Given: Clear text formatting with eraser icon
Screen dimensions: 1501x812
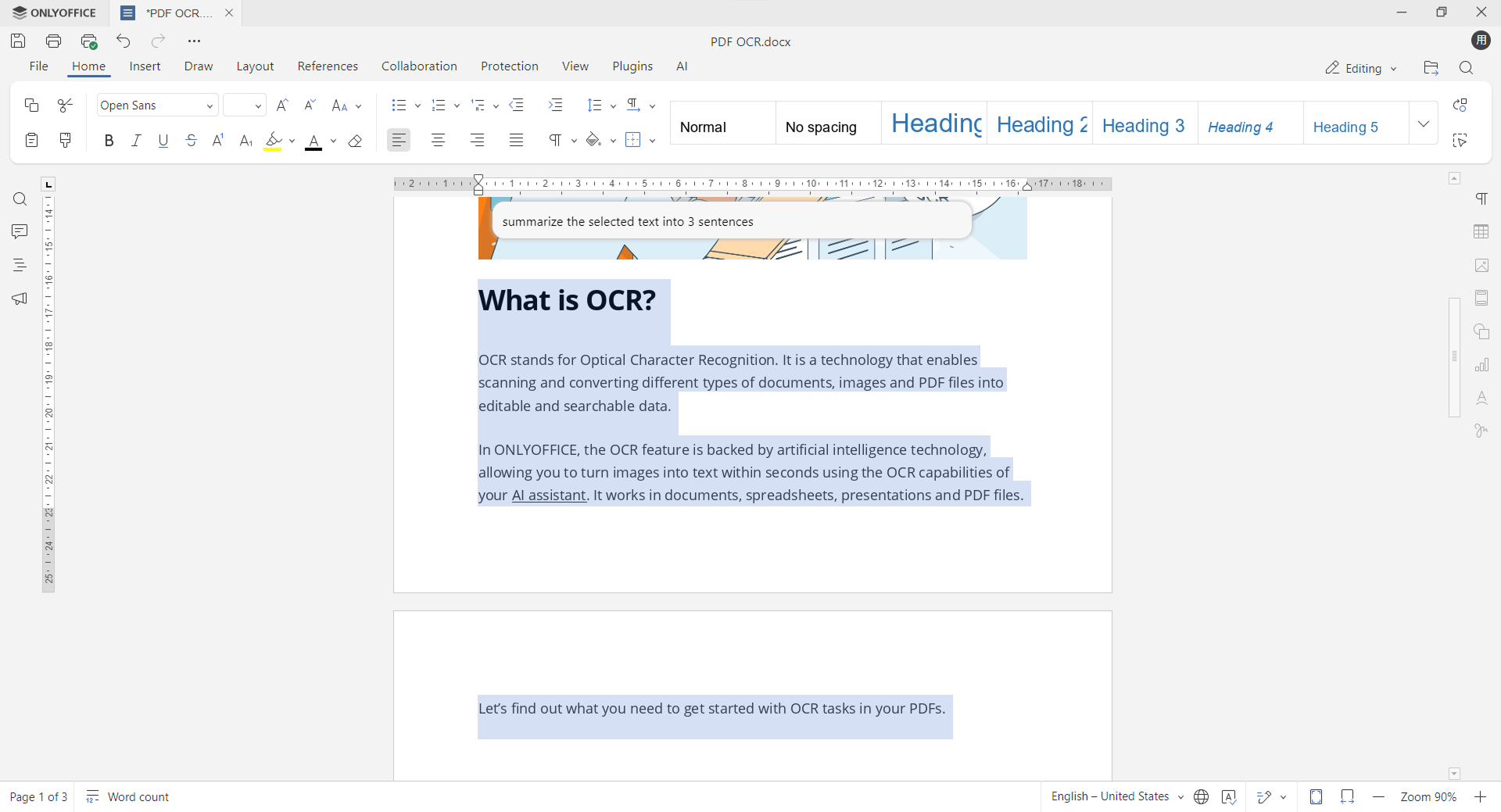Looking at the screenshot, I should [356, 141].
